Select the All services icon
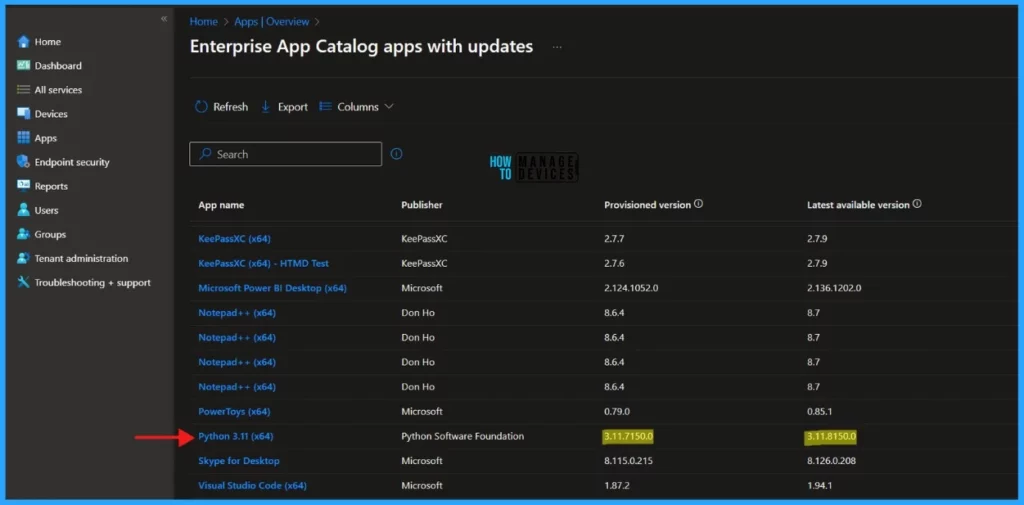This screenshot has height=505, width=1024. click(x=24, y=90)
